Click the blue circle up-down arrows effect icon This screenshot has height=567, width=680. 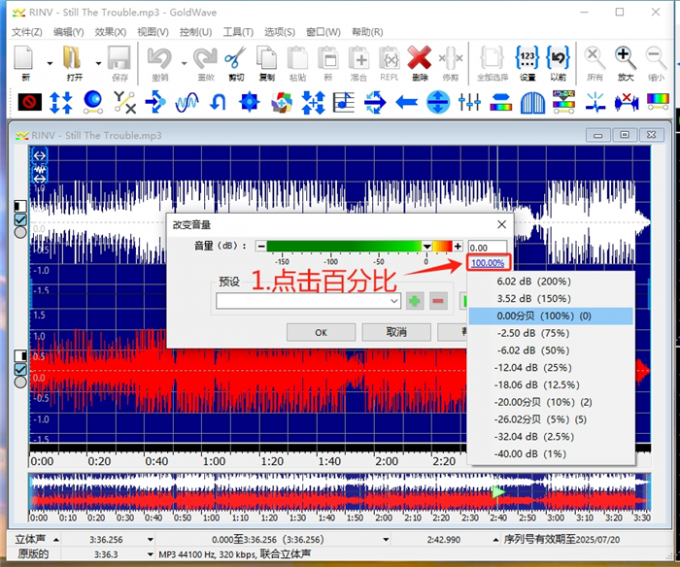(438, 102)
